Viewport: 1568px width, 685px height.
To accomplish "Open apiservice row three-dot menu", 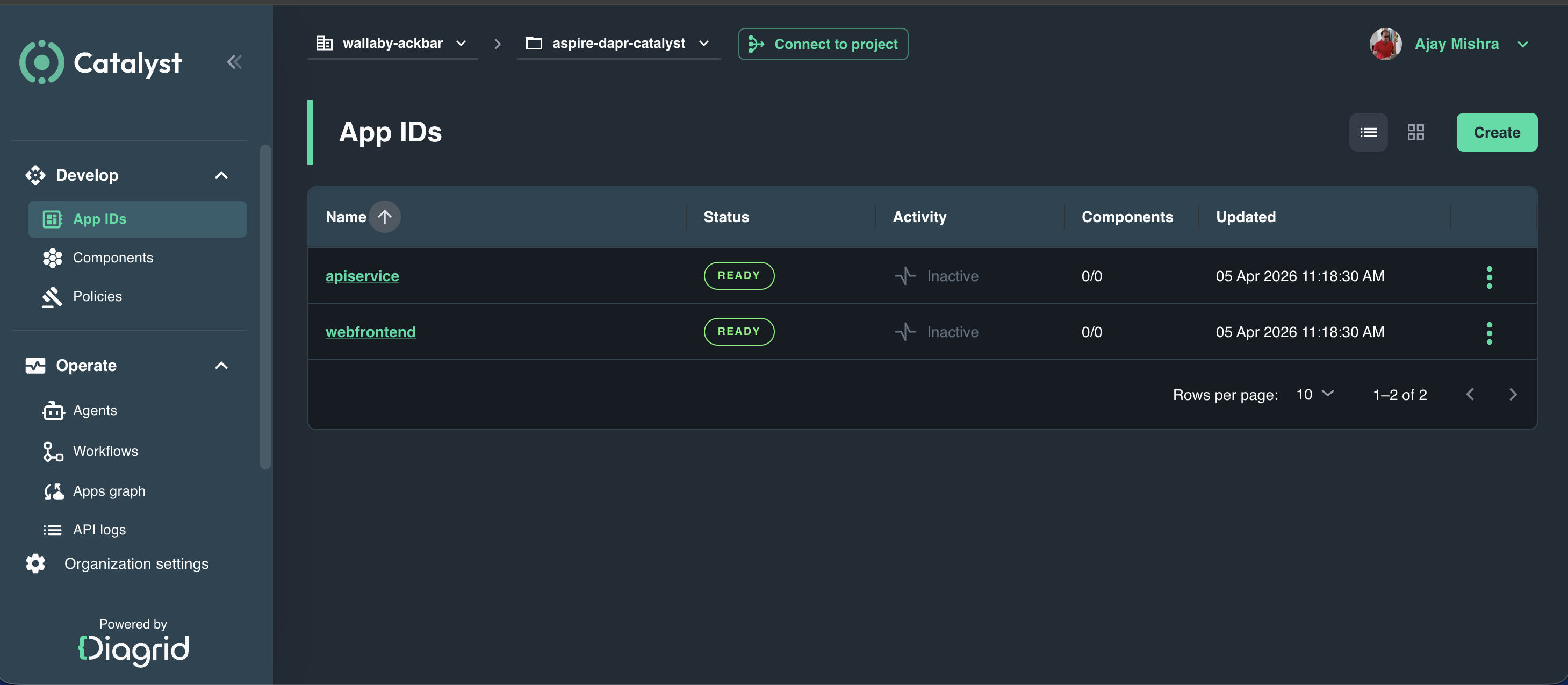I will [1489, 277].
